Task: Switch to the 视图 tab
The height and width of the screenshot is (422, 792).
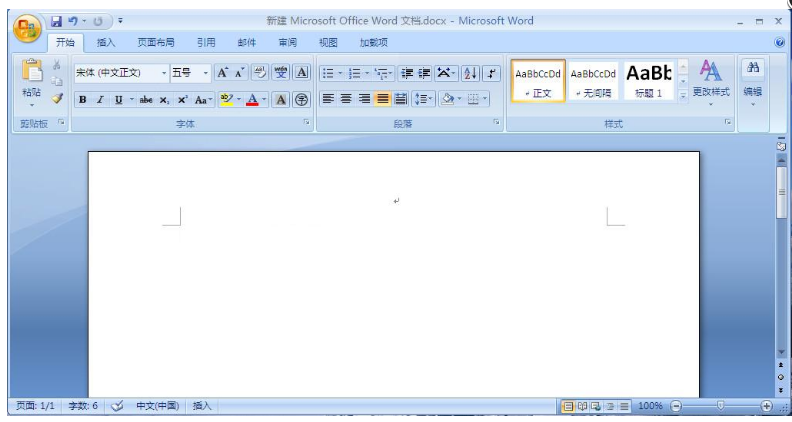Action: pos(328,43)
